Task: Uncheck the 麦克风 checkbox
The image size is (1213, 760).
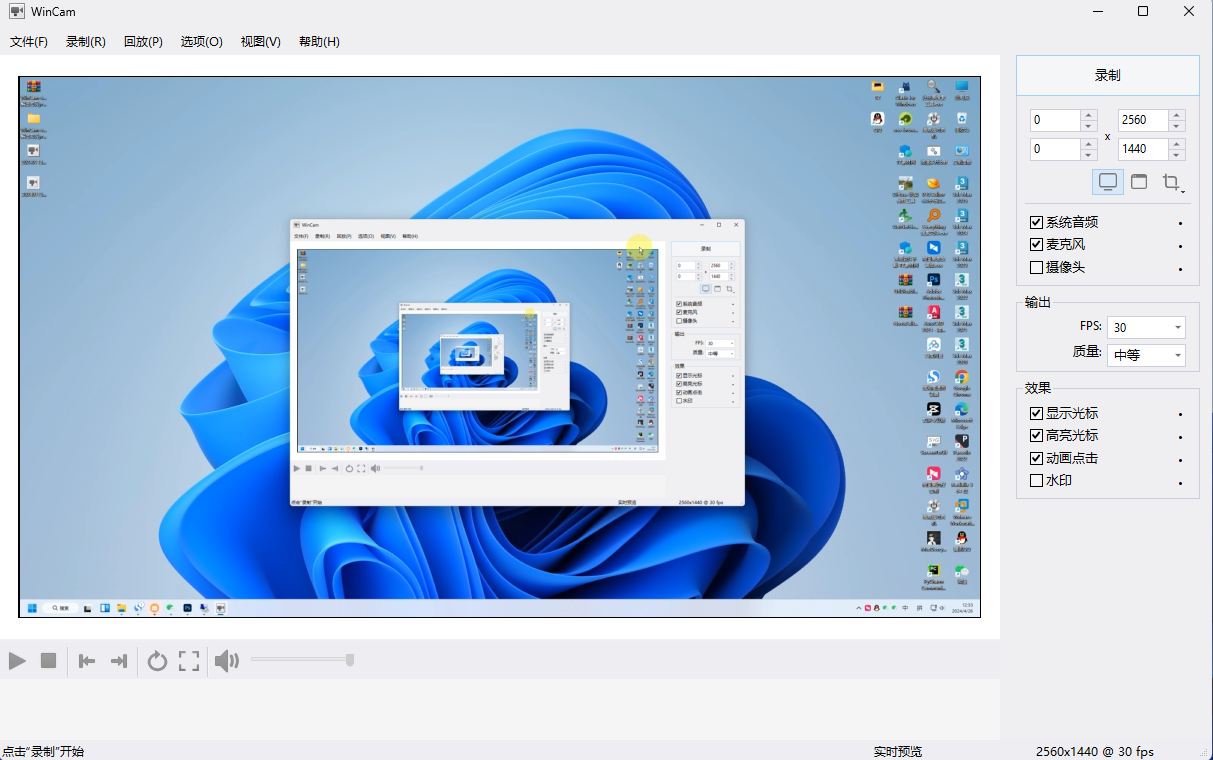Action: tap(1036, 245)
